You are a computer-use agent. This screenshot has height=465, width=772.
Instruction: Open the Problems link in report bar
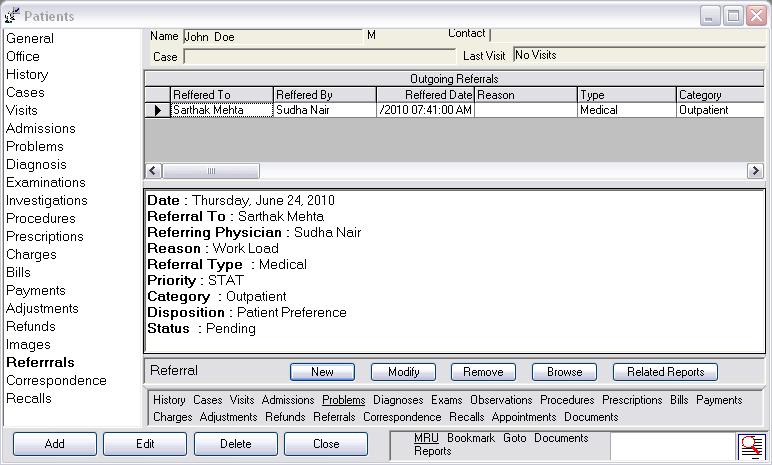[344, 400]
